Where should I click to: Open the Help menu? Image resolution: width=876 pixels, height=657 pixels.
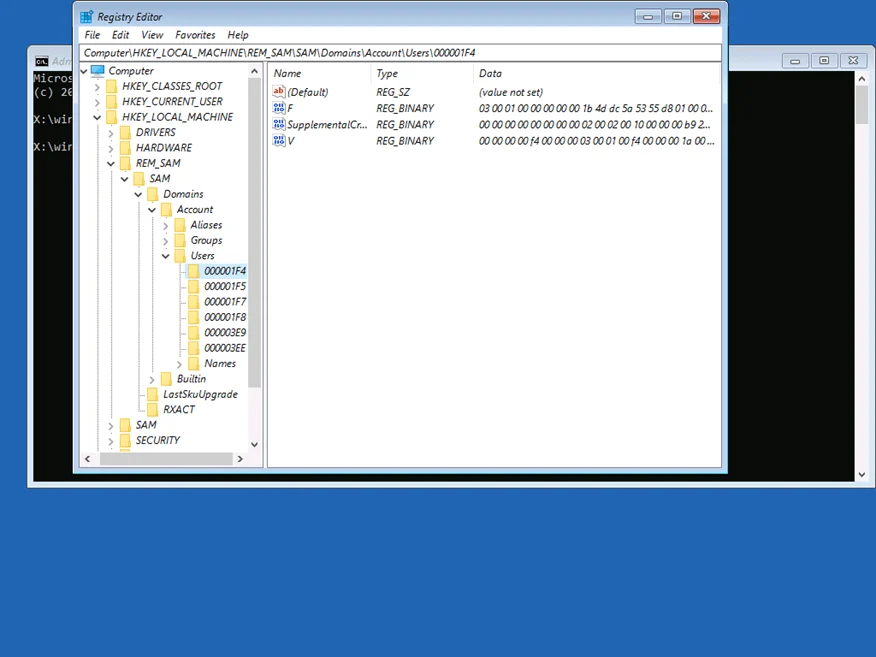[x=237, y=35]
